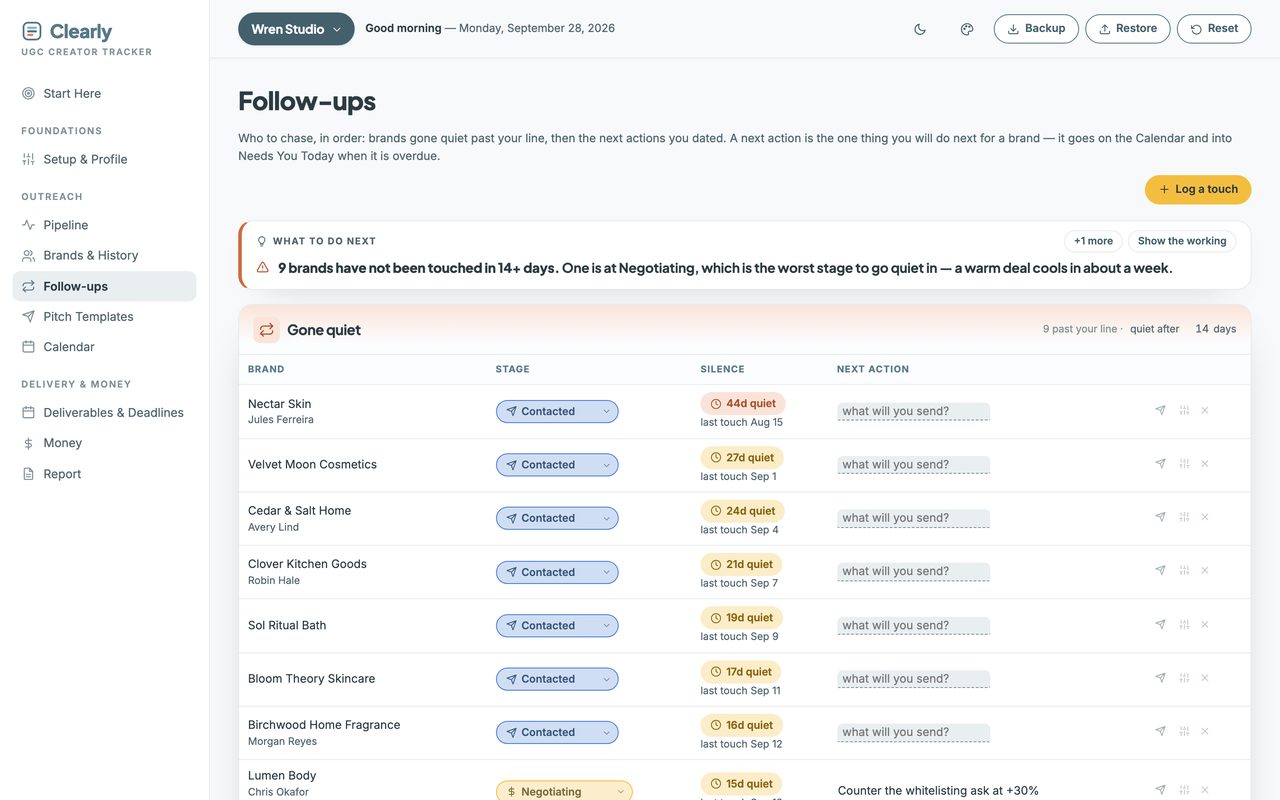The width and height of the screenshot is (1280, 800).
Task: Open Pitch Templates in the sidebar
Action: 104,316
